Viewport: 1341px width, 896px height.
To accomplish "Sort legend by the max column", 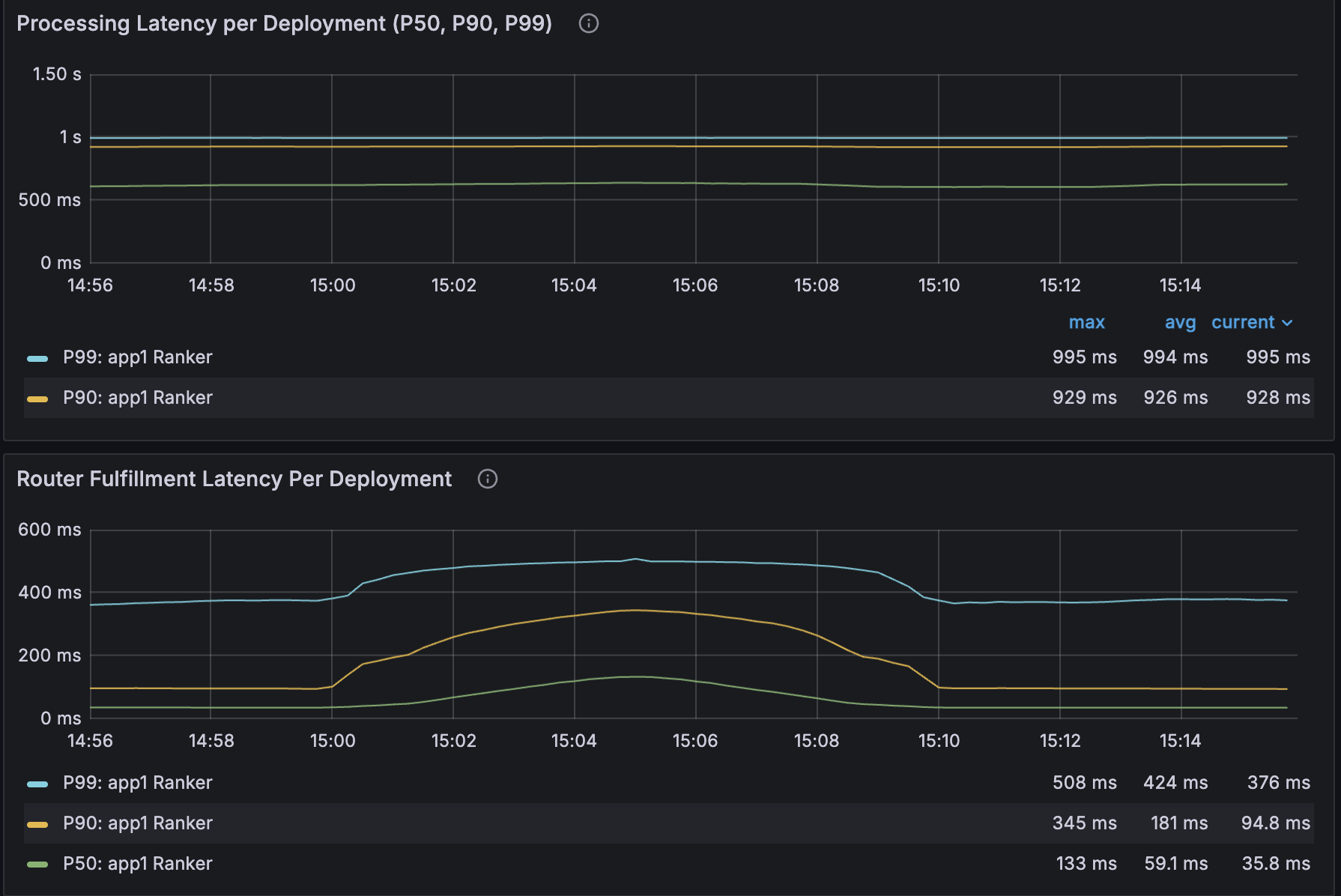I will click(1087, 322).
